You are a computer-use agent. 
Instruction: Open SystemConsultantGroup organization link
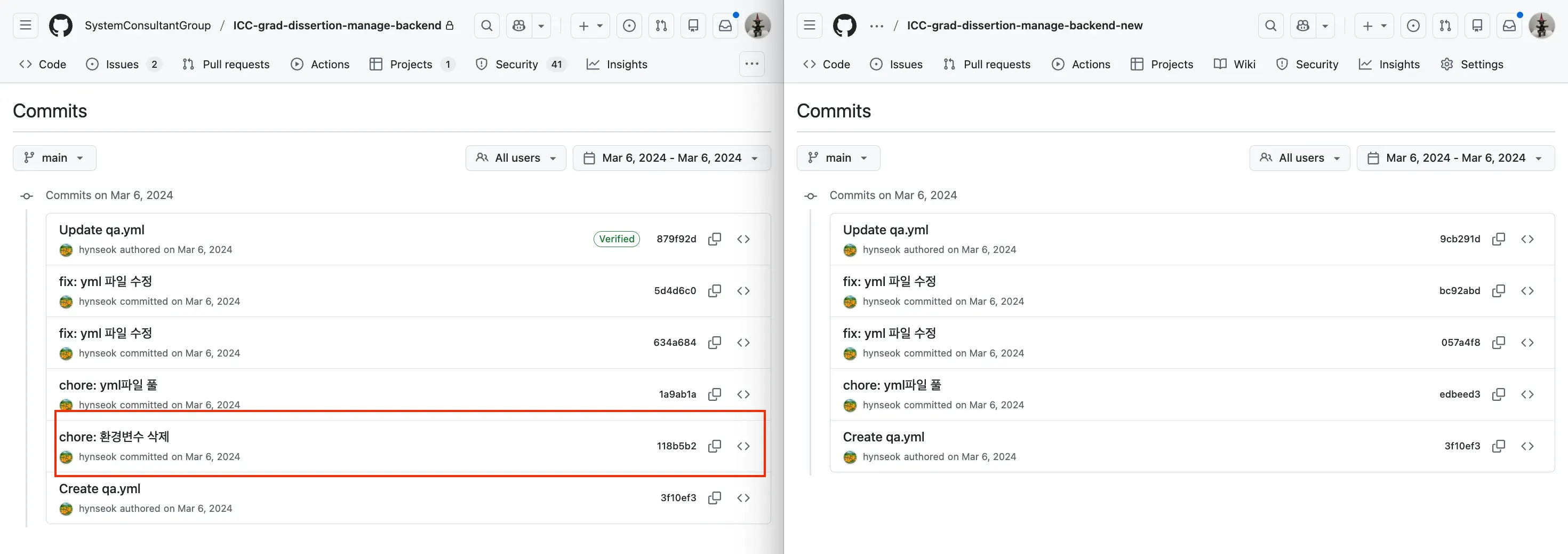point(148,26)
